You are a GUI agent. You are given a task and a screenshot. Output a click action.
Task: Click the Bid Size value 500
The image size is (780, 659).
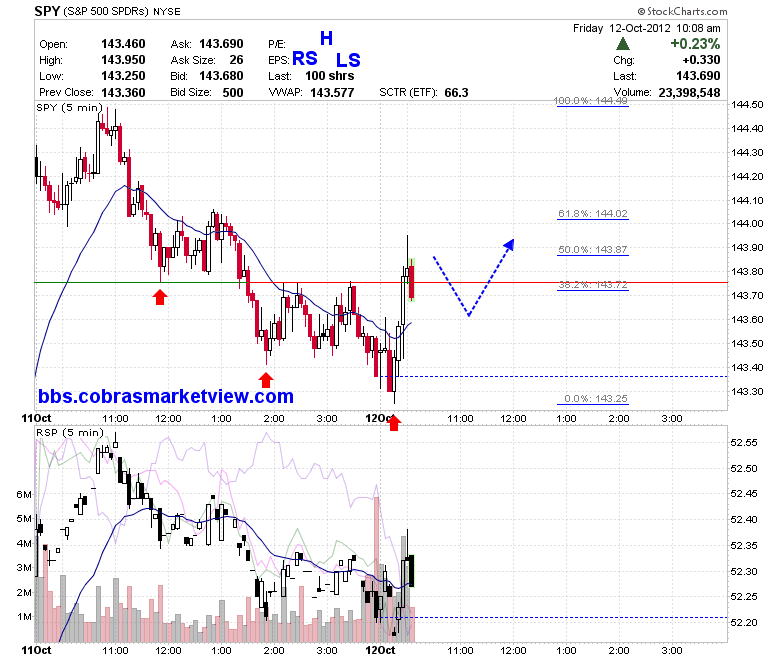(233, 93)
